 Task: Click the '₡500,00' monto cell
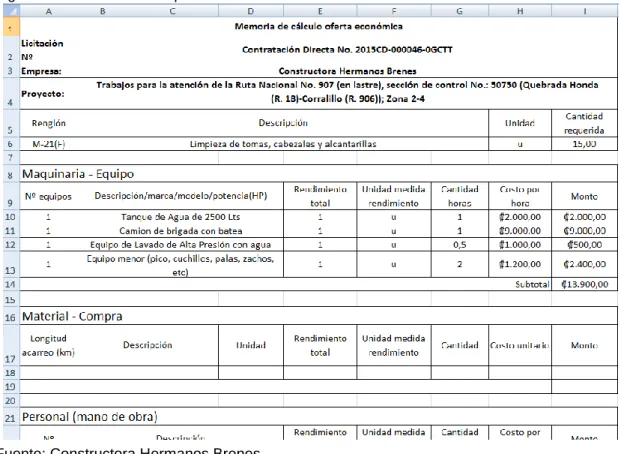[x=584, y=245]
